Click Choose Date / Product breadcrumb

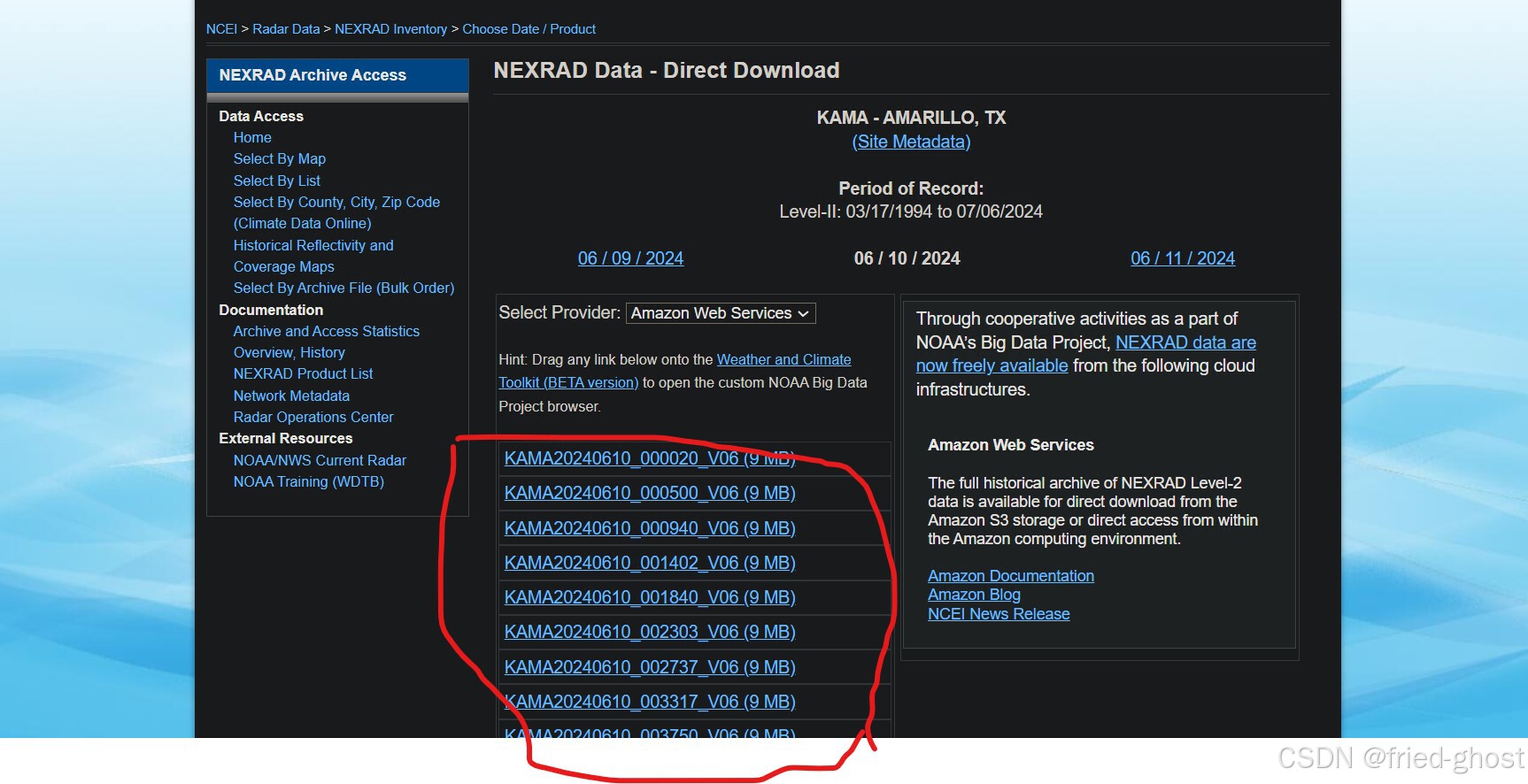[529, 29]
